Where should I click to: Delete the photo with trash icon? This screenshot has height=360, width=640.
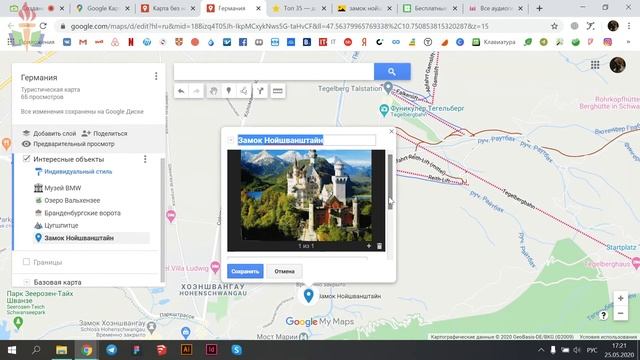coord(379,246)
